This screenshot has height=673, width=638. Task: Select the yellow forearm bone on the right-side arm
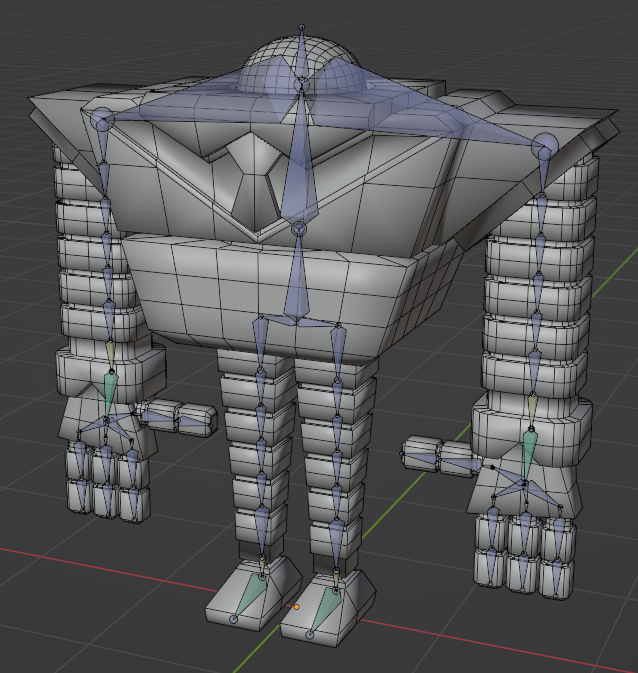[532, 410]
